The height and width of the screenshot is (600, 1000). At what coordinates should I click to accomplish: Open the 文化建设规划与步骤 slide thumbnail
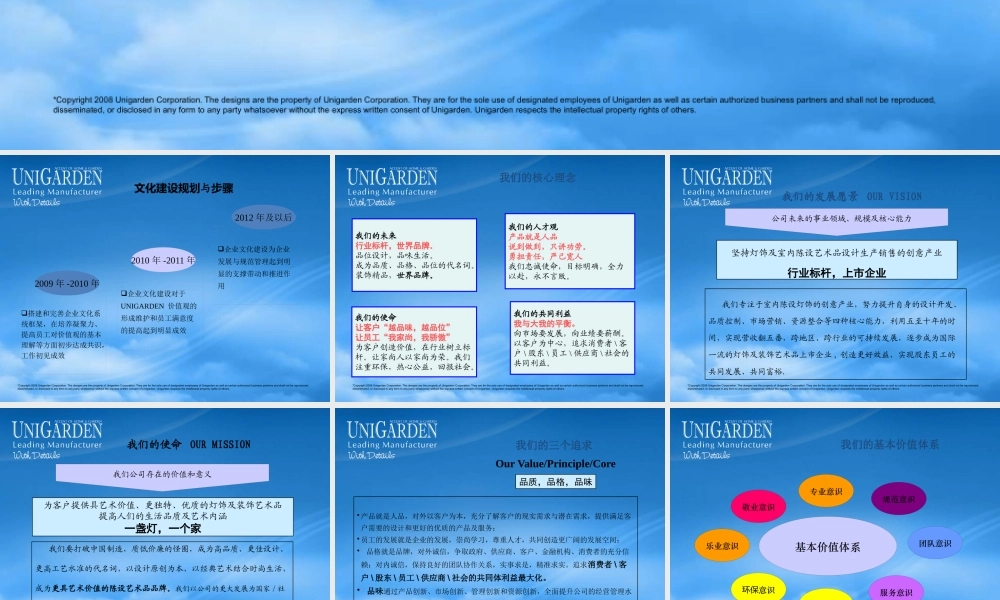click(165, 279)
